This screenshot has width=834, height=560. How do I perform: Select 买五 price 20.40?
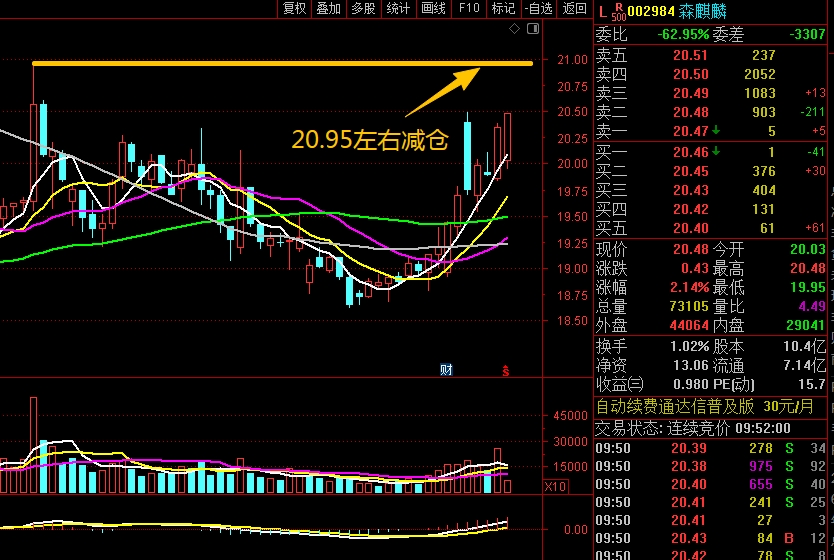[690, 229]
